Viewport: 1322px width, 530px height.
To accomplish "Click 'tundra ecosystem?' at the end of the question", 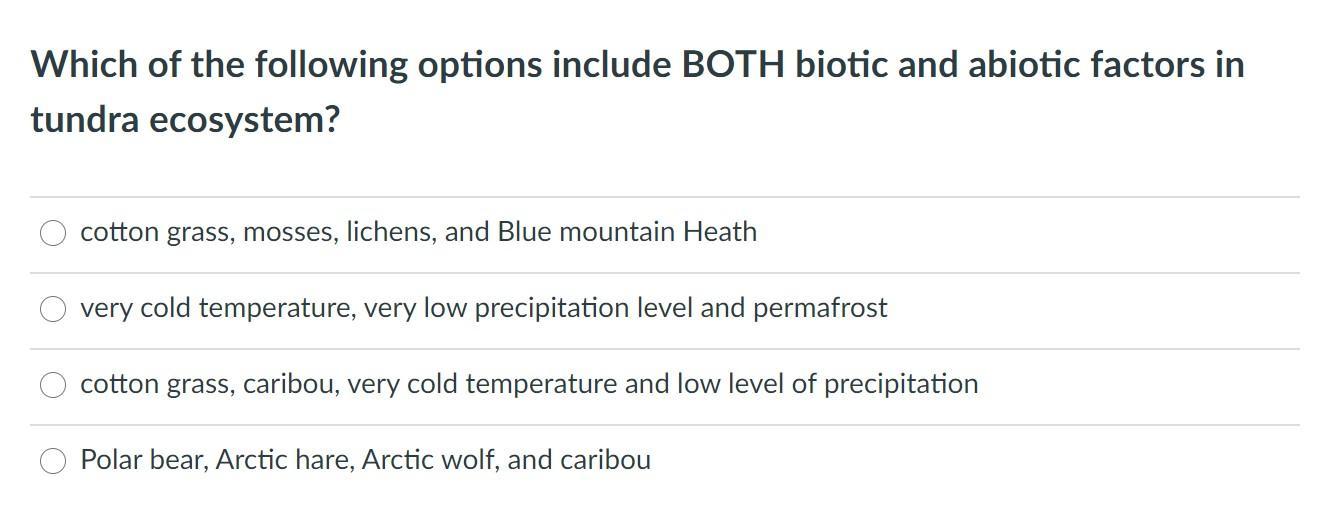I will point(185,120).
